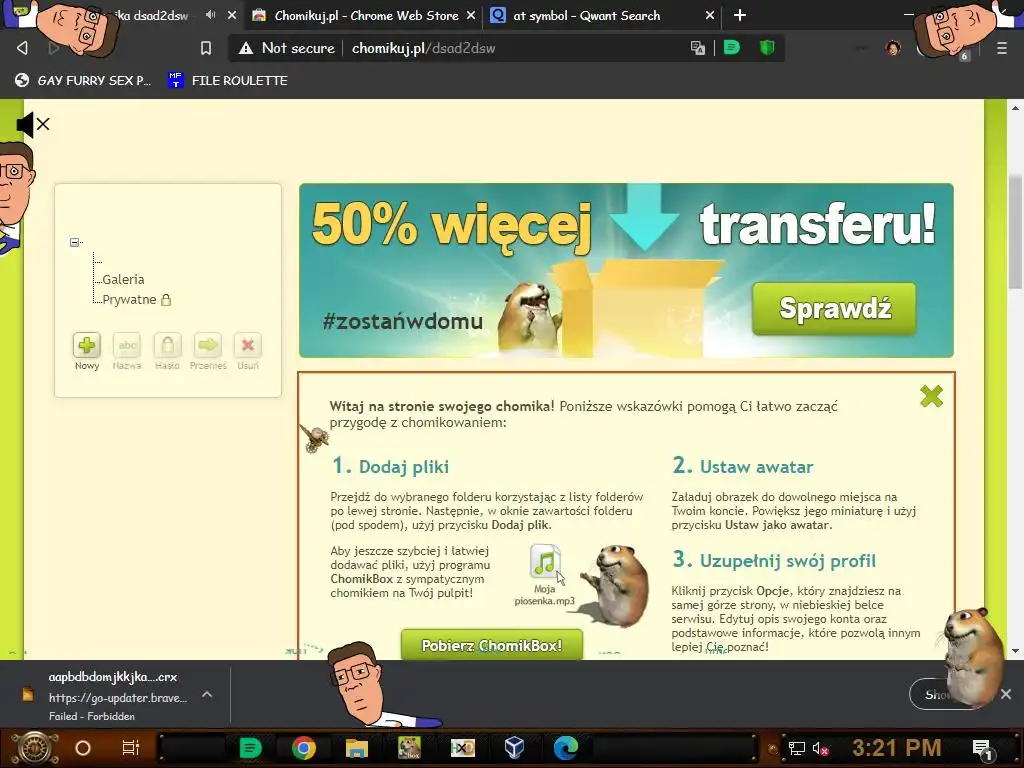Open the Galeria folder
Image resolution: width=1024 pixels, height=768 pixels.
123,279
